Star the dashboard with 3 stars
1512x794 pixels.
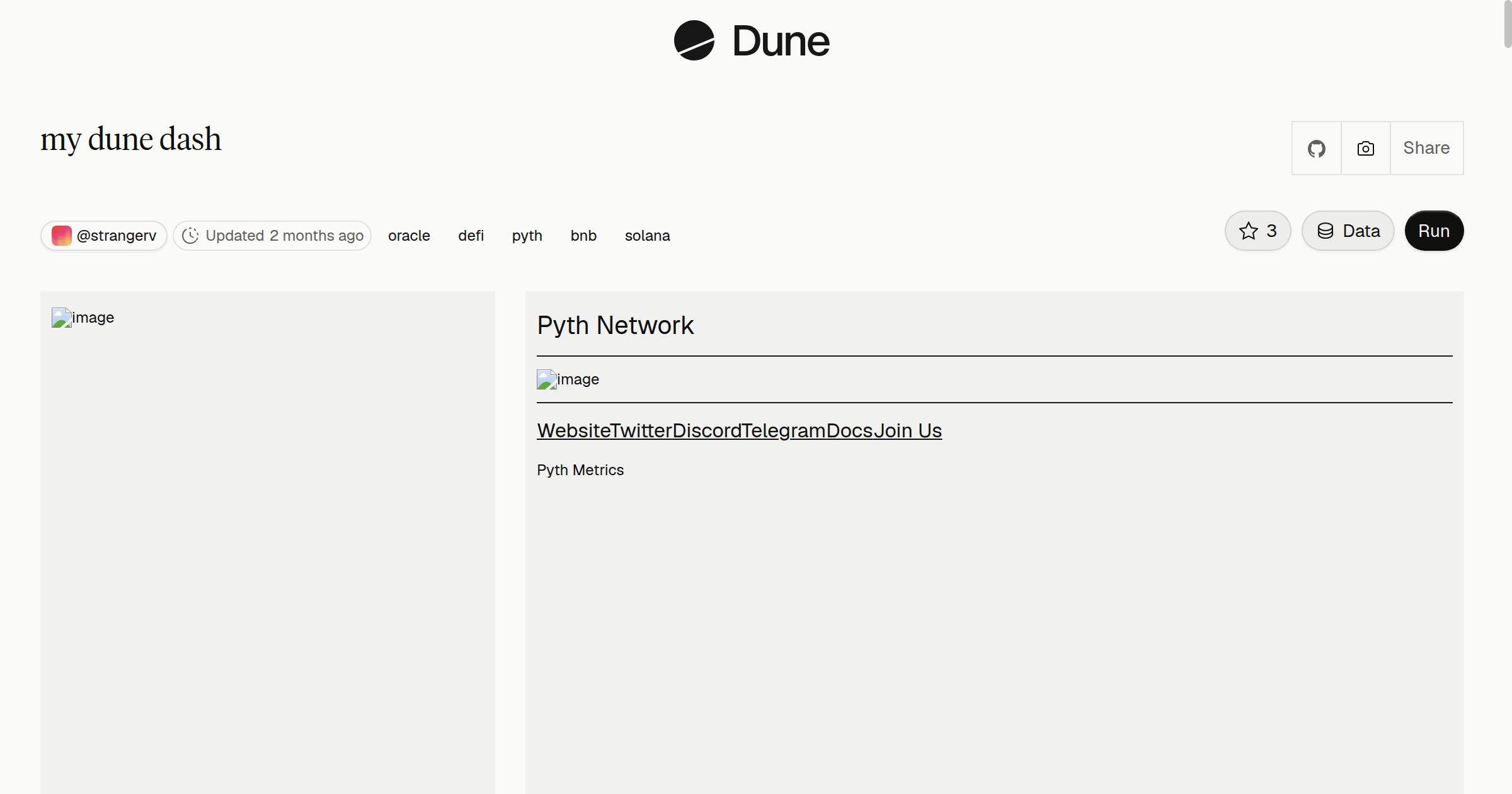click(1258, 231)
